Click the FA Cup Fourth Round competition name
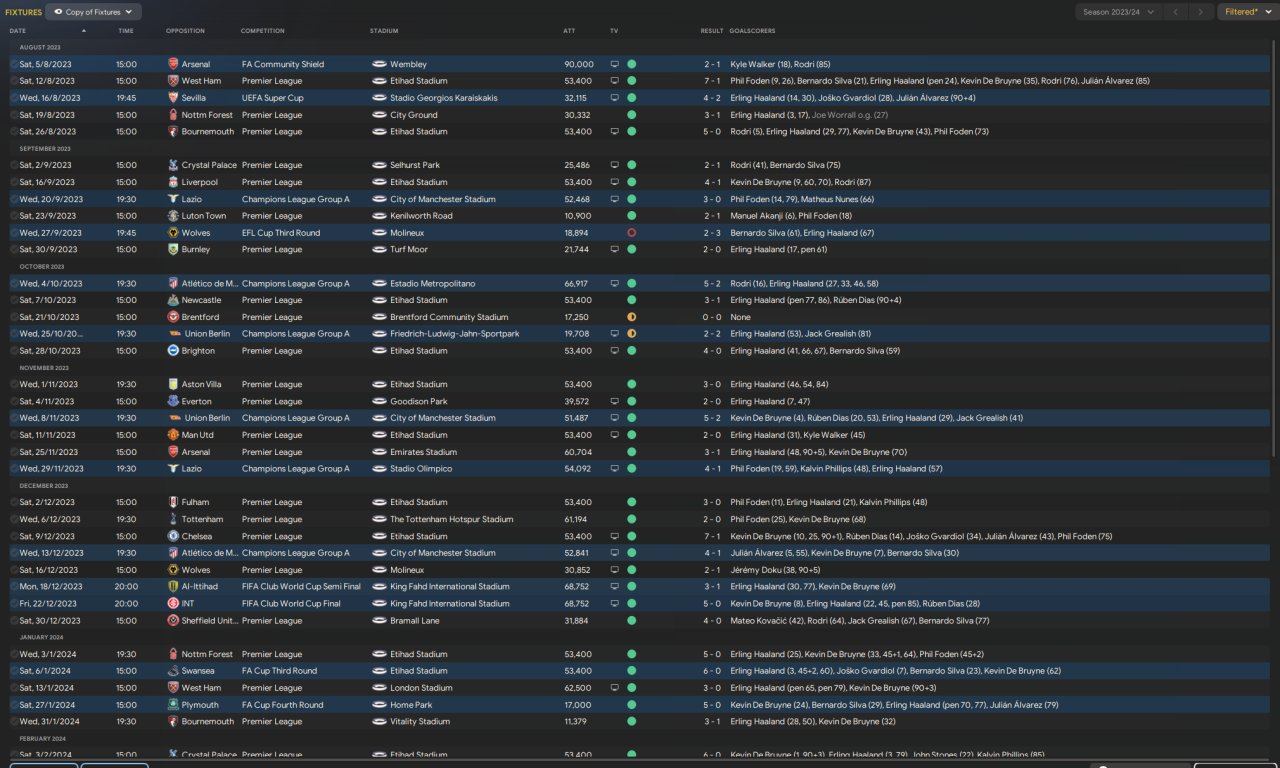Image resolution: width=1280 pixels, height=768 pixels. tap(283, 705)
